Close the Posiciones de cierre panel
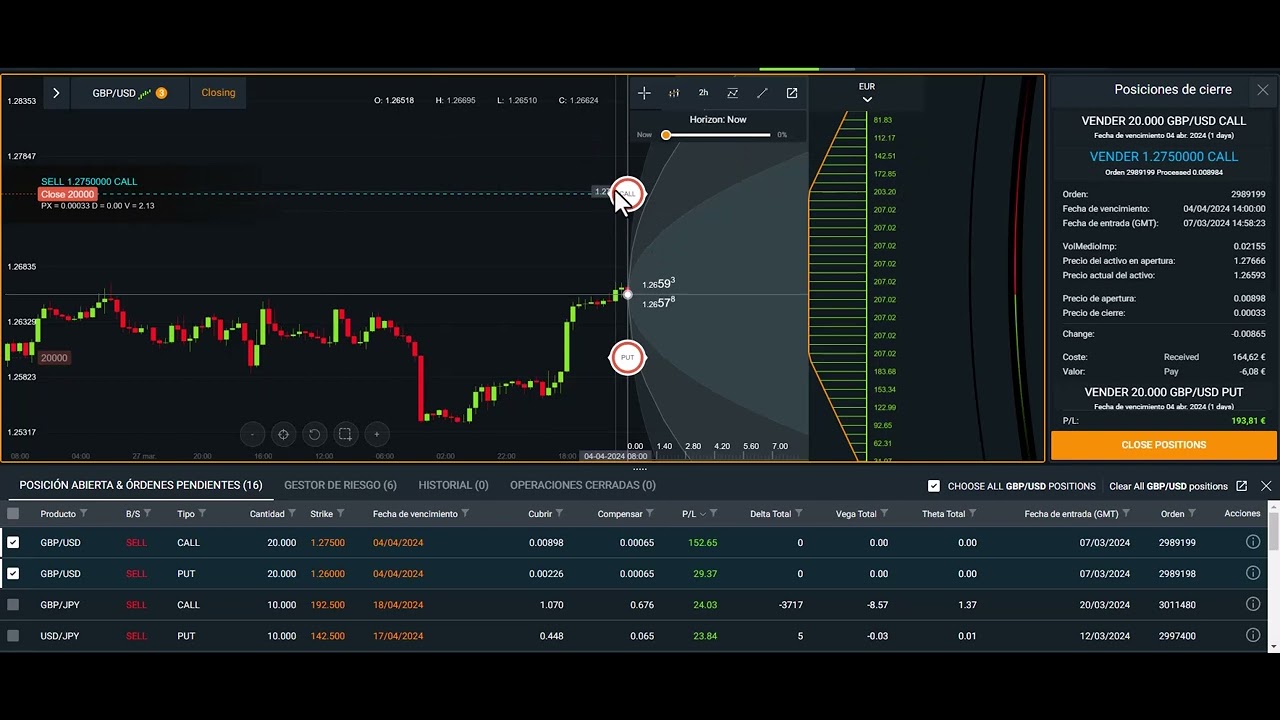The image size is (1280, 720). tap(1263, 90)
